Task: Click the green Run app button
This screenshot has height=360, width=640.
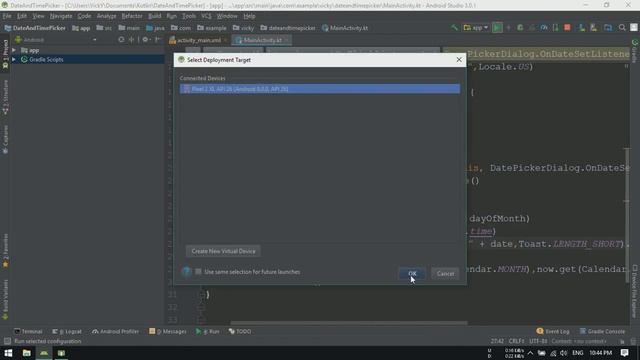Action: click(x=497, y=28)
